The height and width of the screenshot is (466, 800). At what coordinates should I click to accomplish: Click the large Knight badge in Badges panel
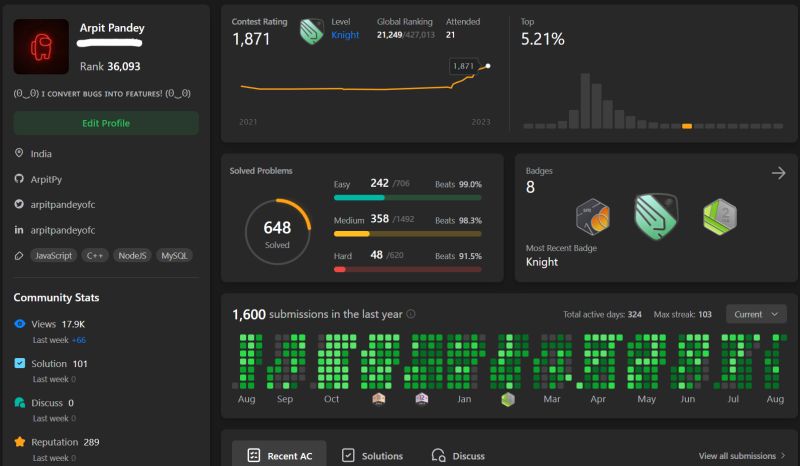click(x=656, y=216)
